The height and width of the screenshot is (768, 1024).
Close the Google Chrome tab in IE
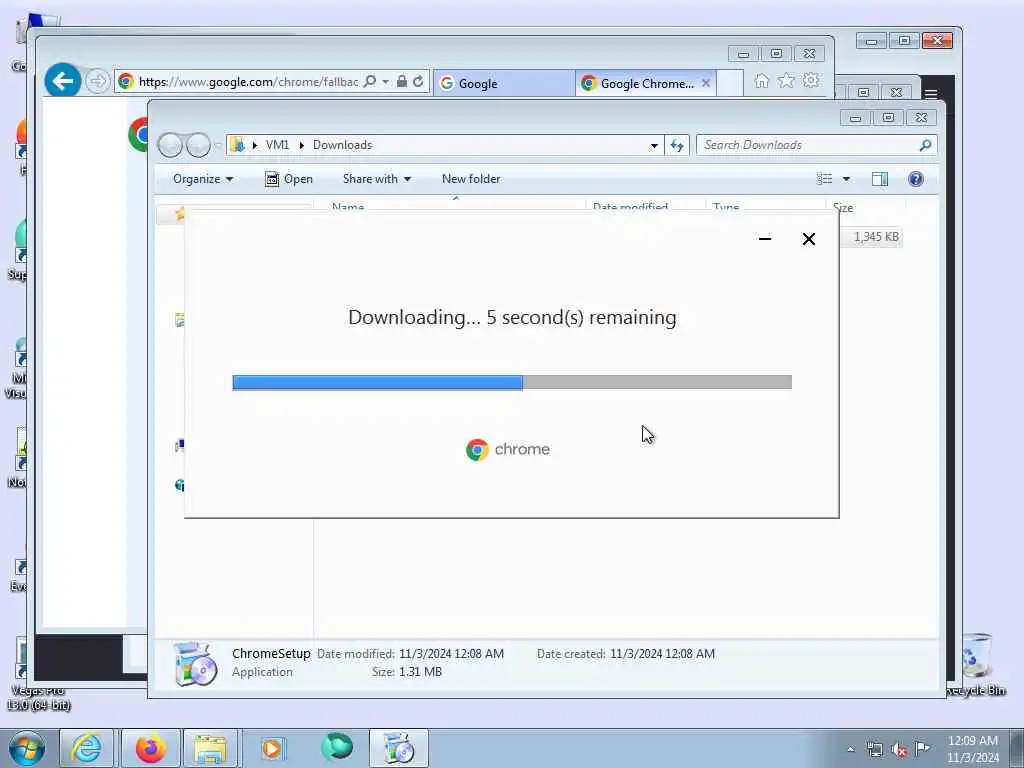click(x=706, y=84)
